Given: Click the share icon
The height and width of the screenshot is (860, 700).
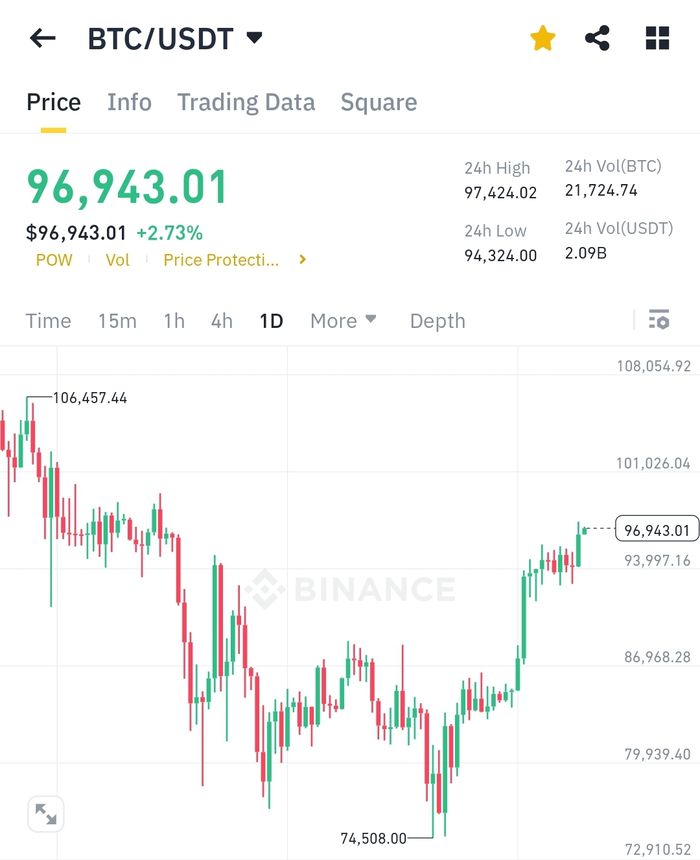Looking at the screenshot, I should [598, 39].
